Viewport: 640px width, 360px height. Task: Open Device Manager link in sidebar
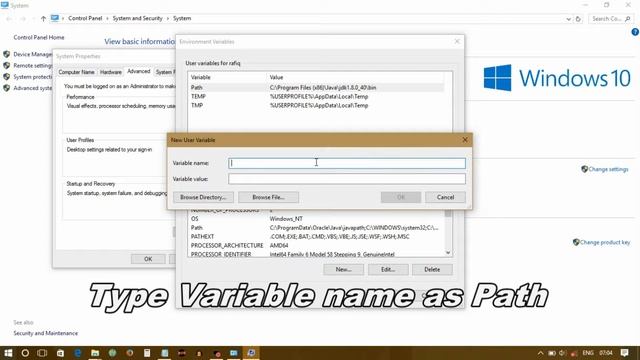click(x=32, y=54)
